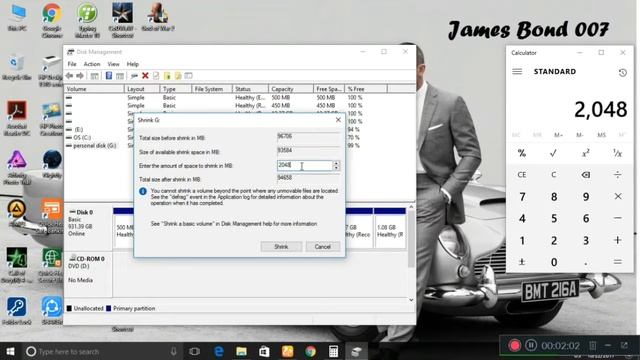Click digit 5 in Calculator
Screen dimensions: 640x360
tap(553, 218)
